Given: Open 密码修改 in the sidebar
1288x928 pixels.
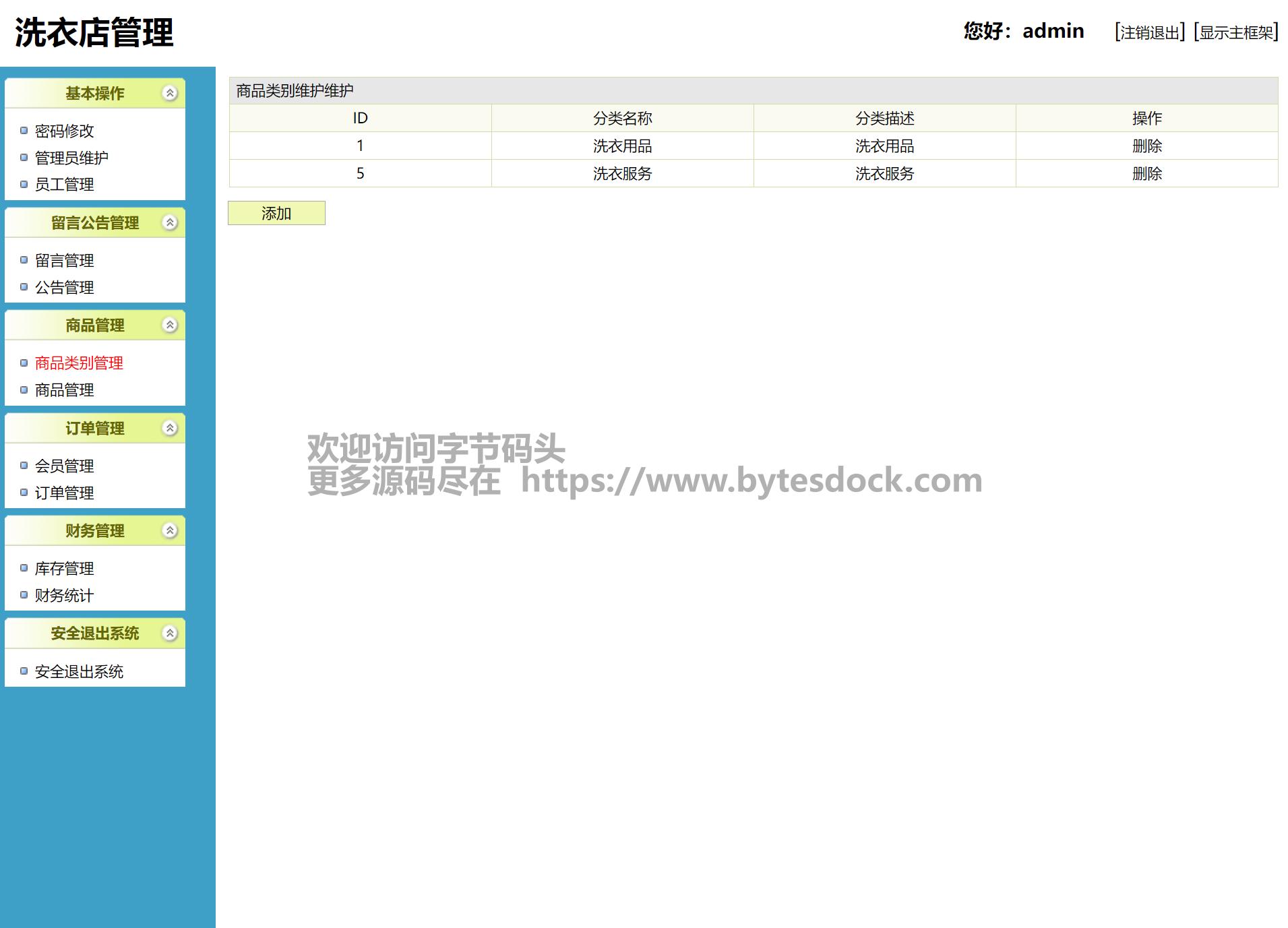Looking at the screenshot, I should point(64,131).
